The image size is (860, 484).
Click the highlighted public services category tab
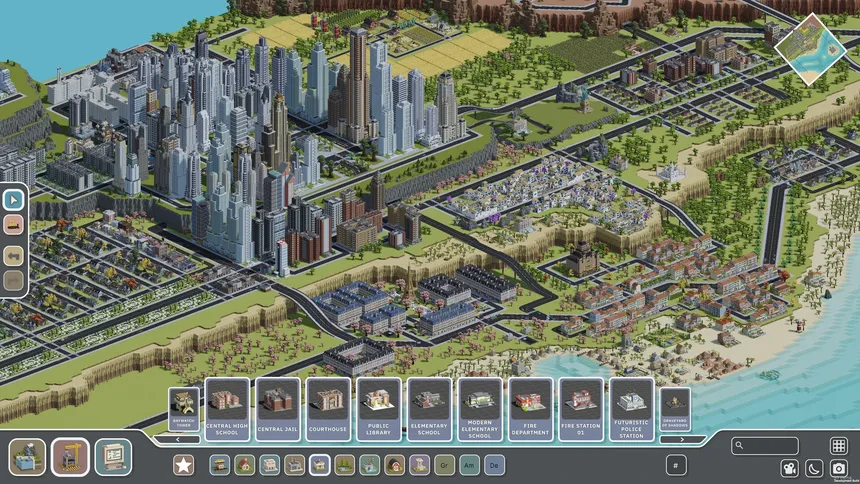click(x=320, y=465)
